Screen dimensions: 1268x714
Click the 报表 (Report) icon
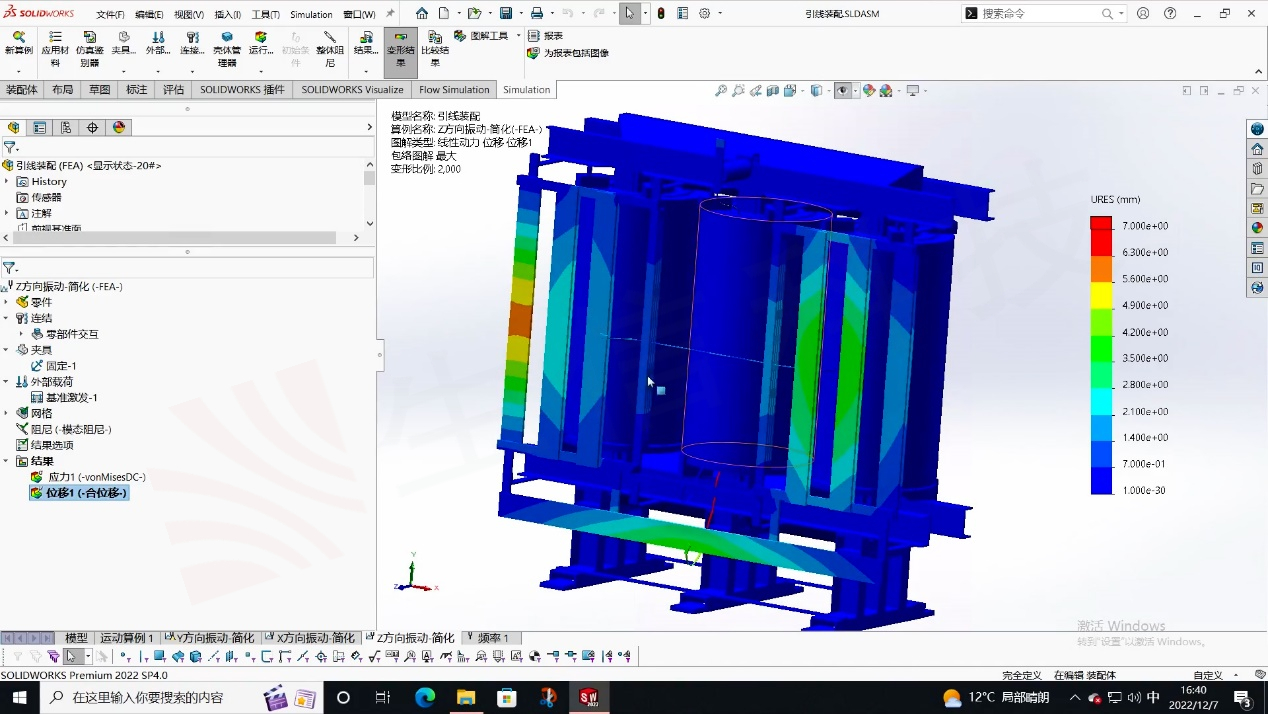tap(534, 35)
